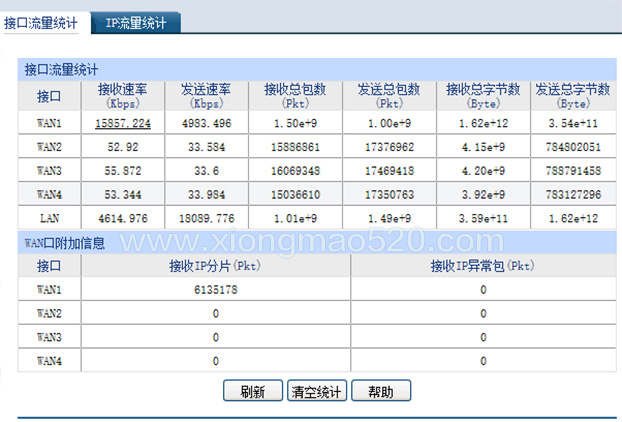The image size is (622, 422).
Task: Click the 发送总包数 (Pkt) column header
Action: click(x=389, y=96)
